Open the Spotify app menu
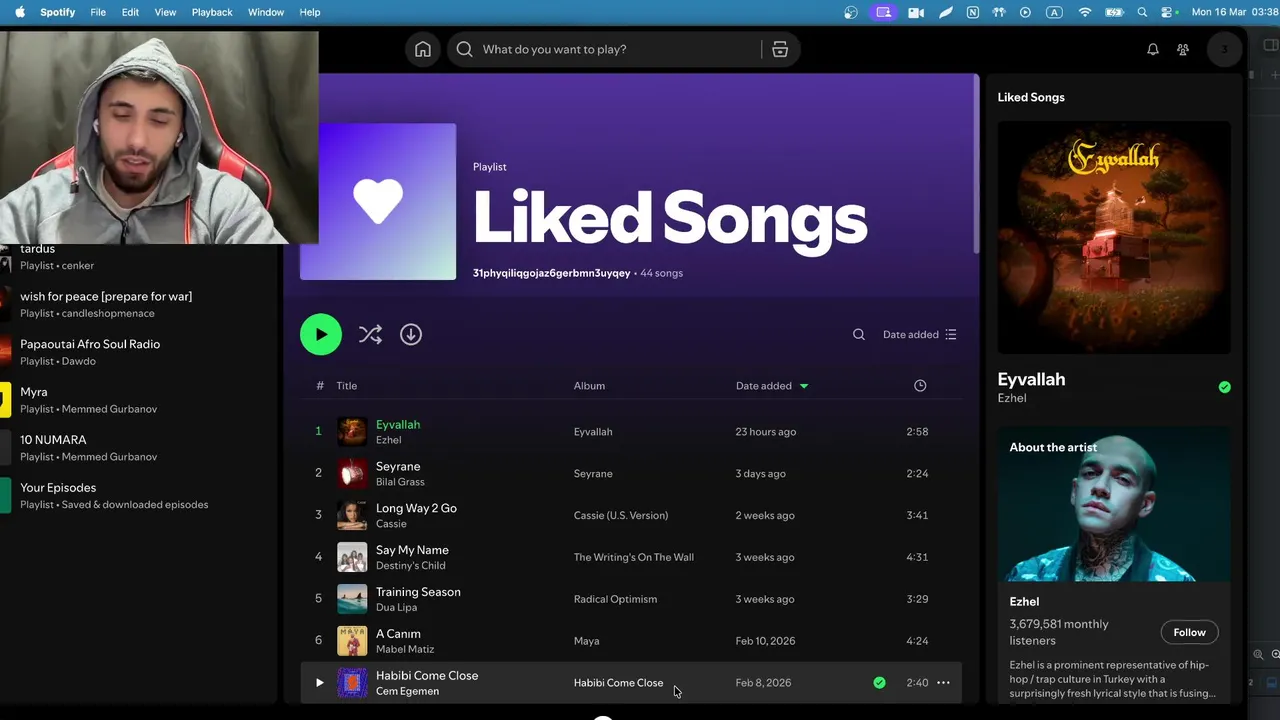 click(x=58, y=12)
